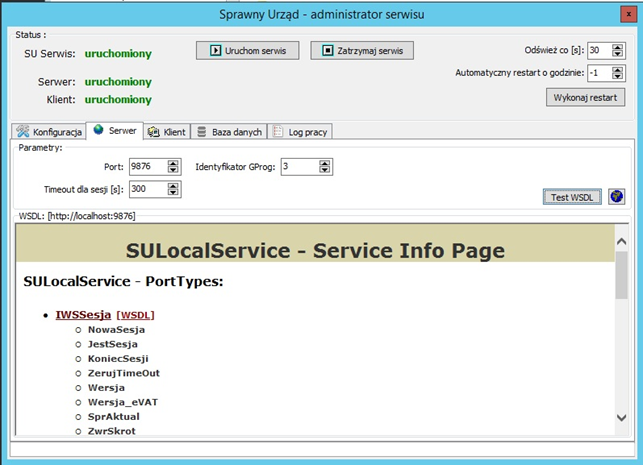Increase Timeout dla sesji value

(x=173, y=186)
